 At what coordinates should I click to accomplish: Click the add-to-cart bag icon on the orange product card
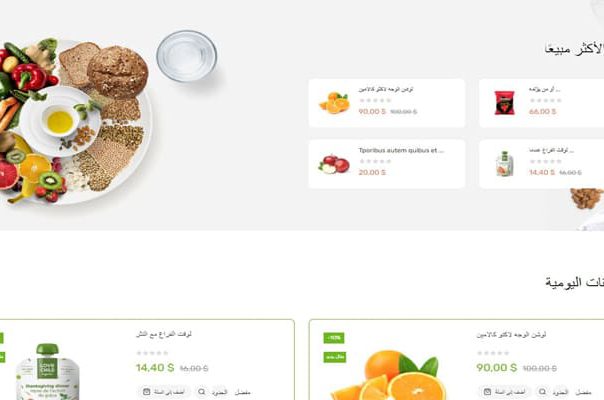[487, 392]
